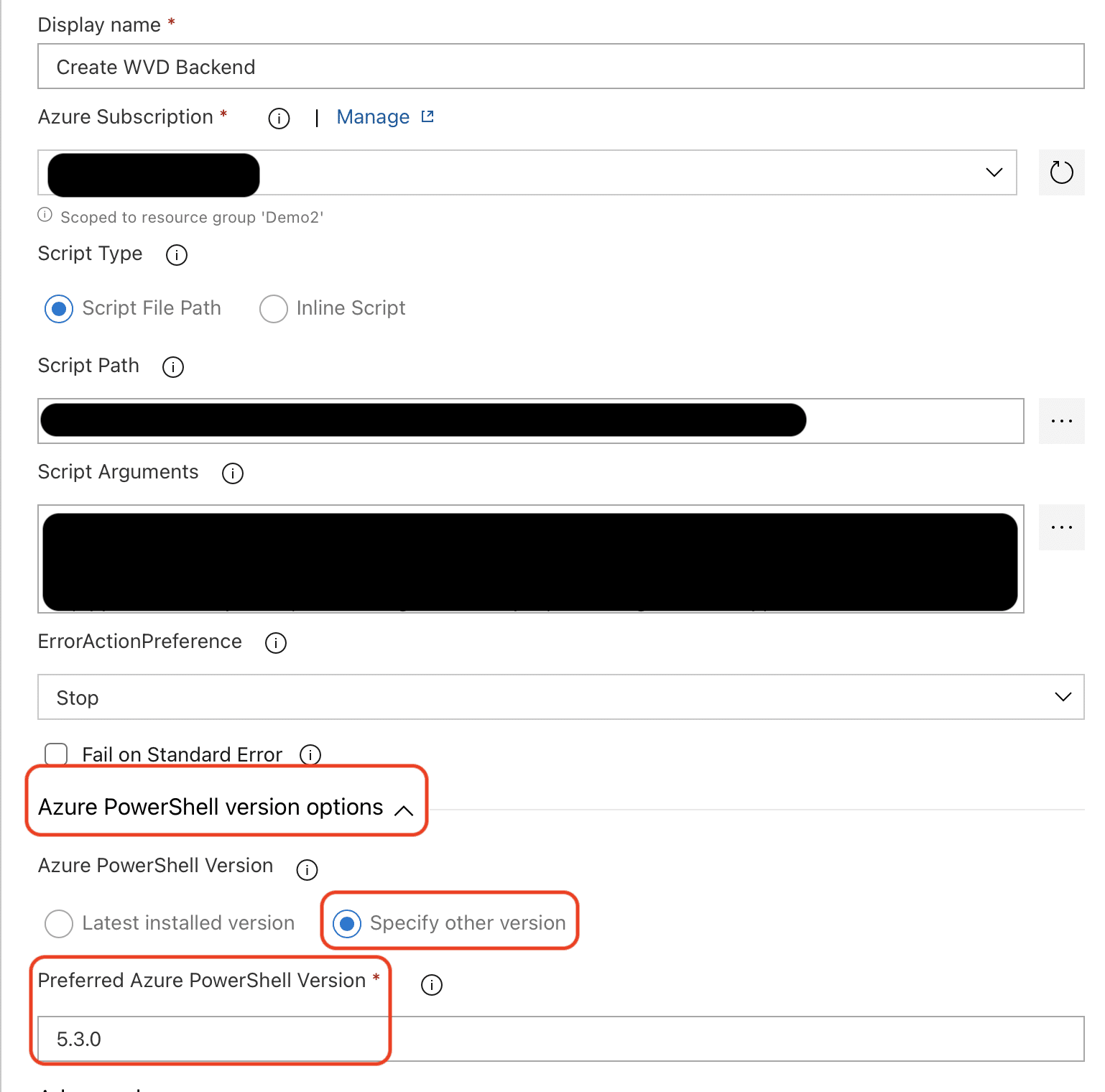
Task: Expand the Script Arguments editor via ellipsis
Action: coord(1061,527)
